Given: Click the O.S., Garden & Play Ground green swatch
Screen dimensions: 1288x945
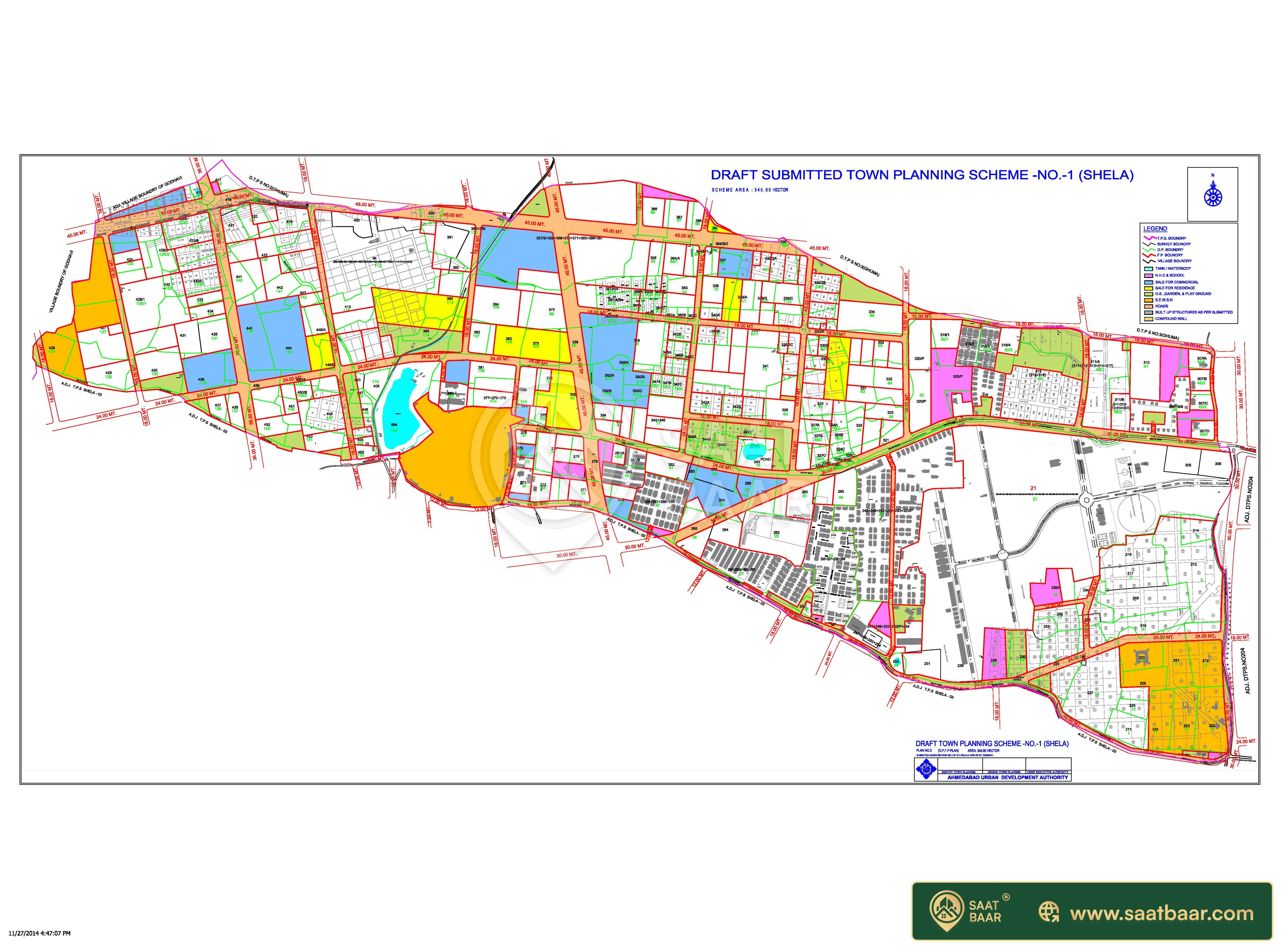Looking at the screenshot, I should point(1148,294).
